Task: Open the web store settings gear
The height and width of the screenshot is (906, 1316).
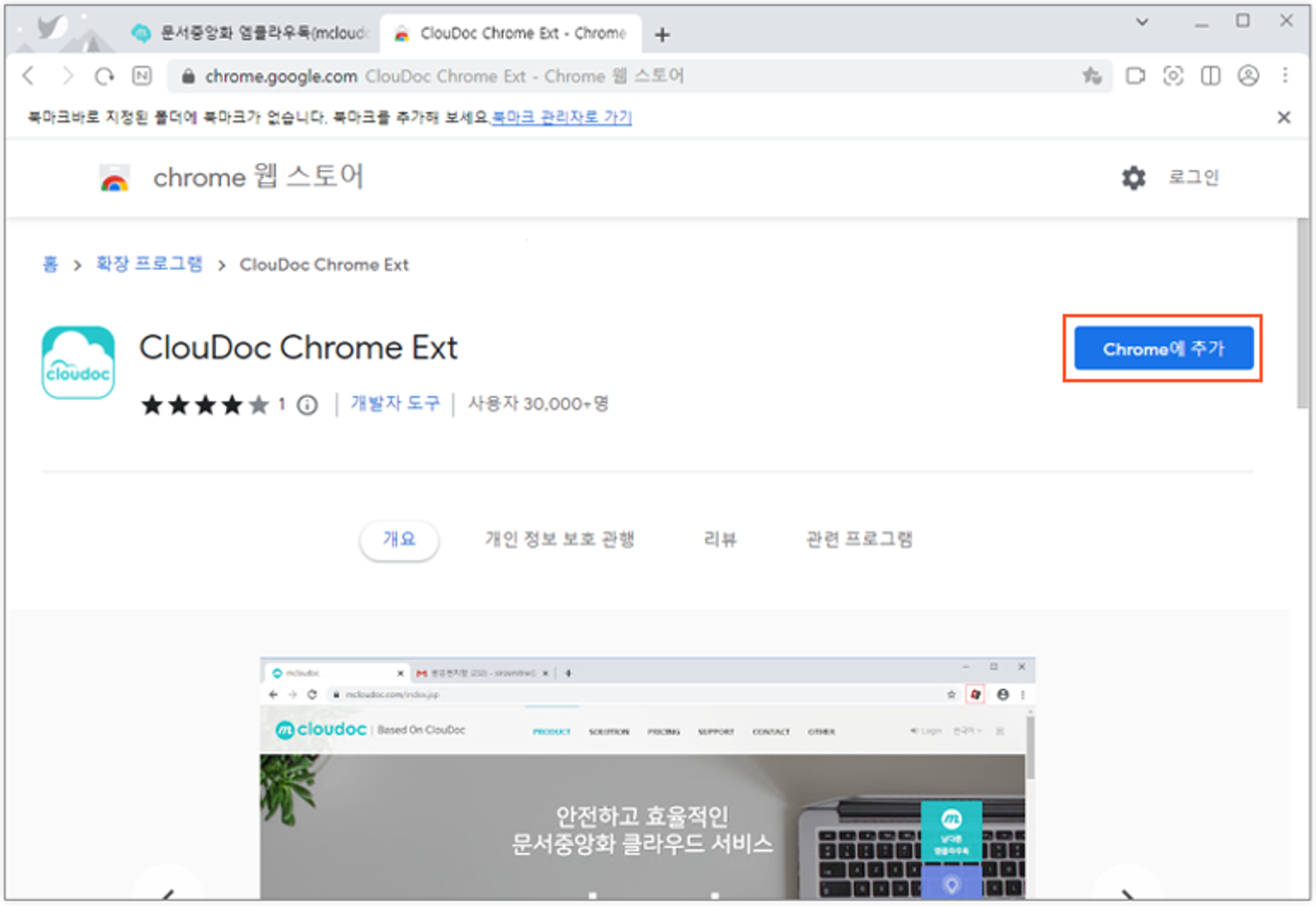Action: point(1134,178)
